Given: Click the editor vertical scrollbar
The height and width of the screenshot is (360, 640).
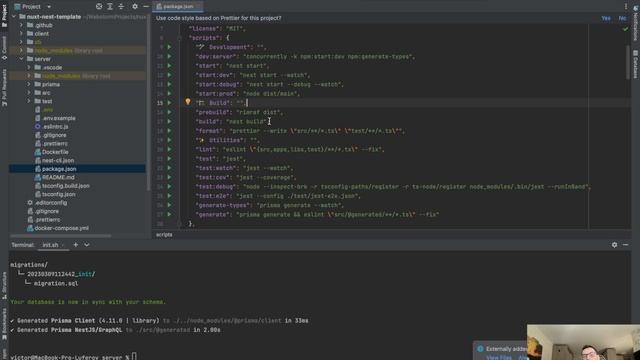Looking at the screenshot, I should [628, 62].
